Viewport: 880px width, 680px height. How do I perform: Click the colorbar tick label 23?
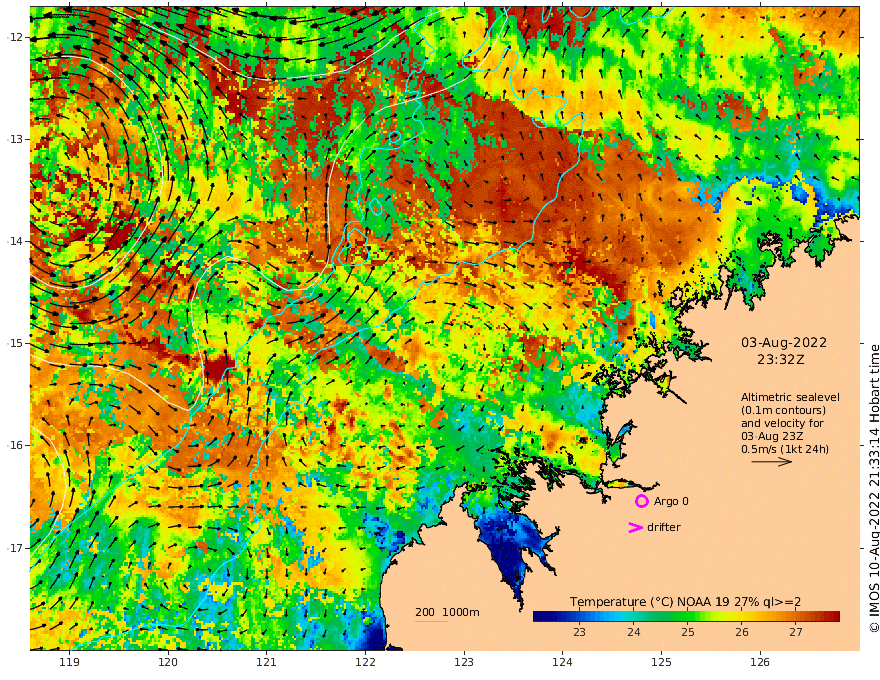coord(579,632)
